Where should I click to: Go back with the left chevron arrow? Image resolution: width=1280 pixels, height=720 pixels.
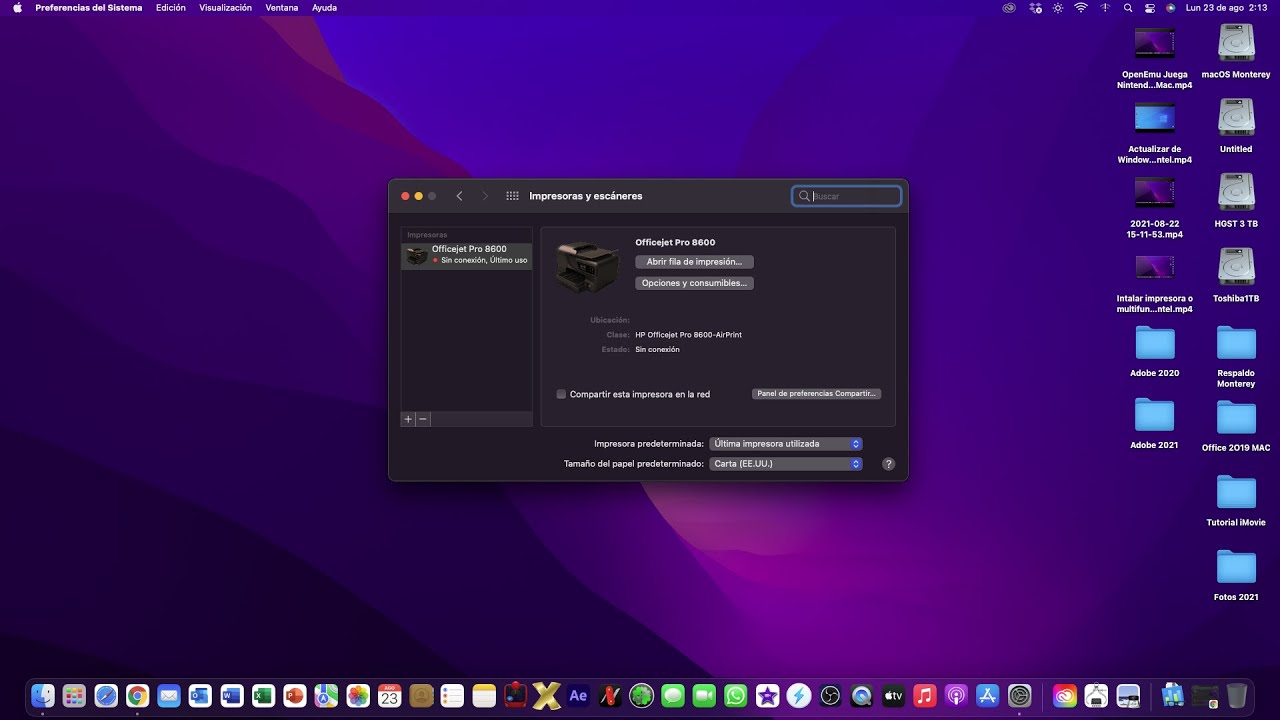pyautogui.click(x=459, y=196)
